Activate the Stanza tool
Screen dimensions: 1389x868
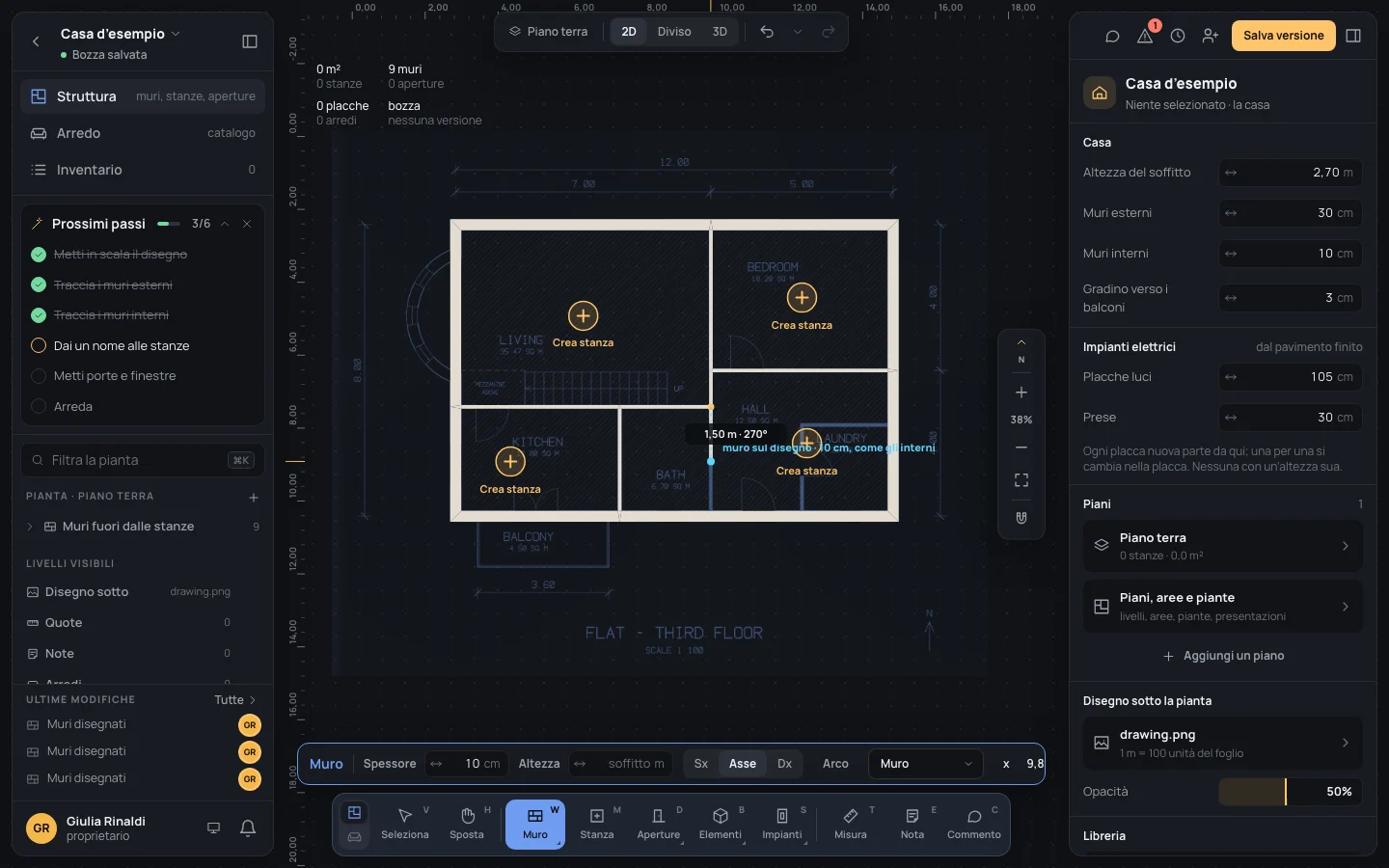tap(597, 824)
